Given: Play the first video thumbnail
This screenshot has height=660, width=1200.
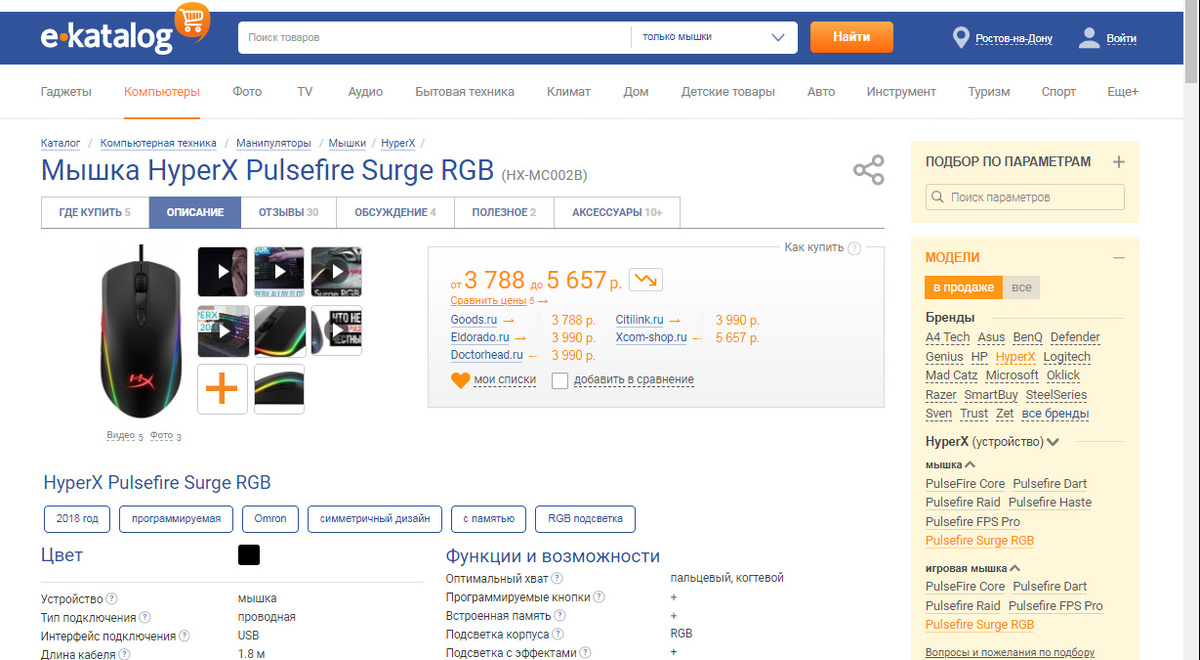Looking at the screenshot, I should pos(222,271).
